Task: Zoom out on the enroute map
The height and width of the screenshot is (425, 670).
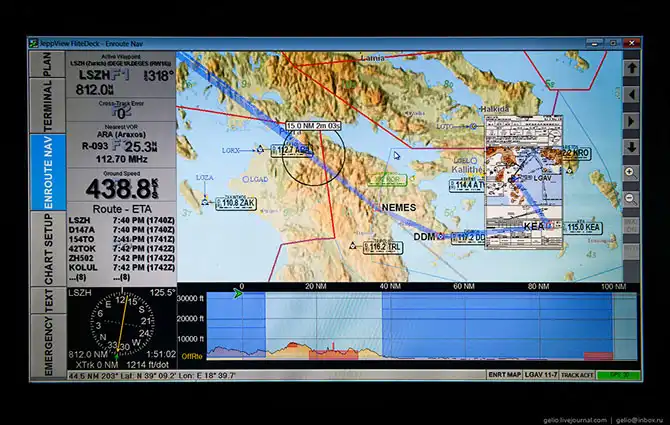Action: click(x=631, y=198)
